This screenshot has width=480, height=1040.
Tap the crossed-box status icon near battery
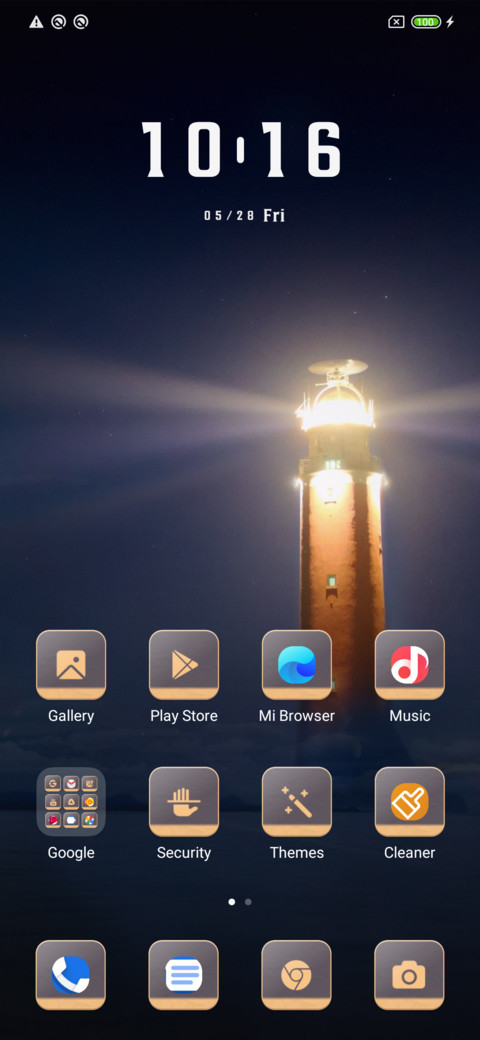pos(396,22)
